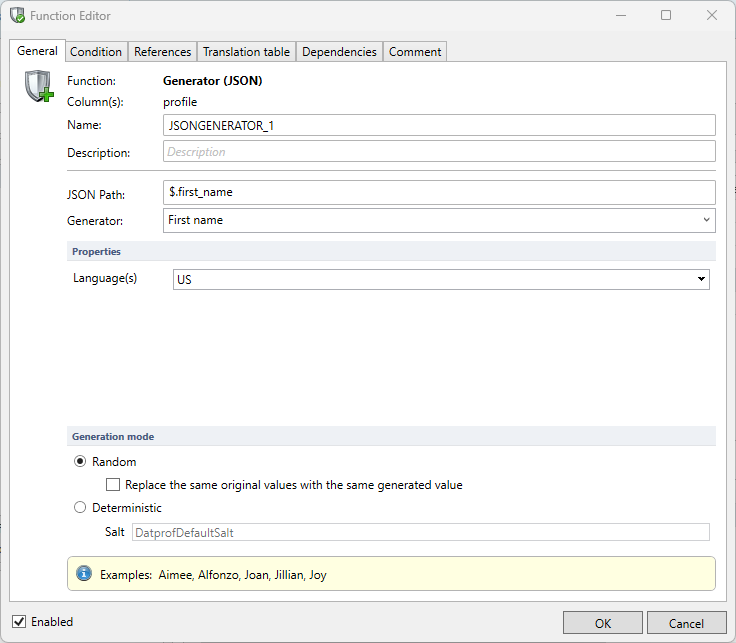Viewport: 736px width, 643px height.
Task: Switch to the General tab
Action: pos(37,51)
